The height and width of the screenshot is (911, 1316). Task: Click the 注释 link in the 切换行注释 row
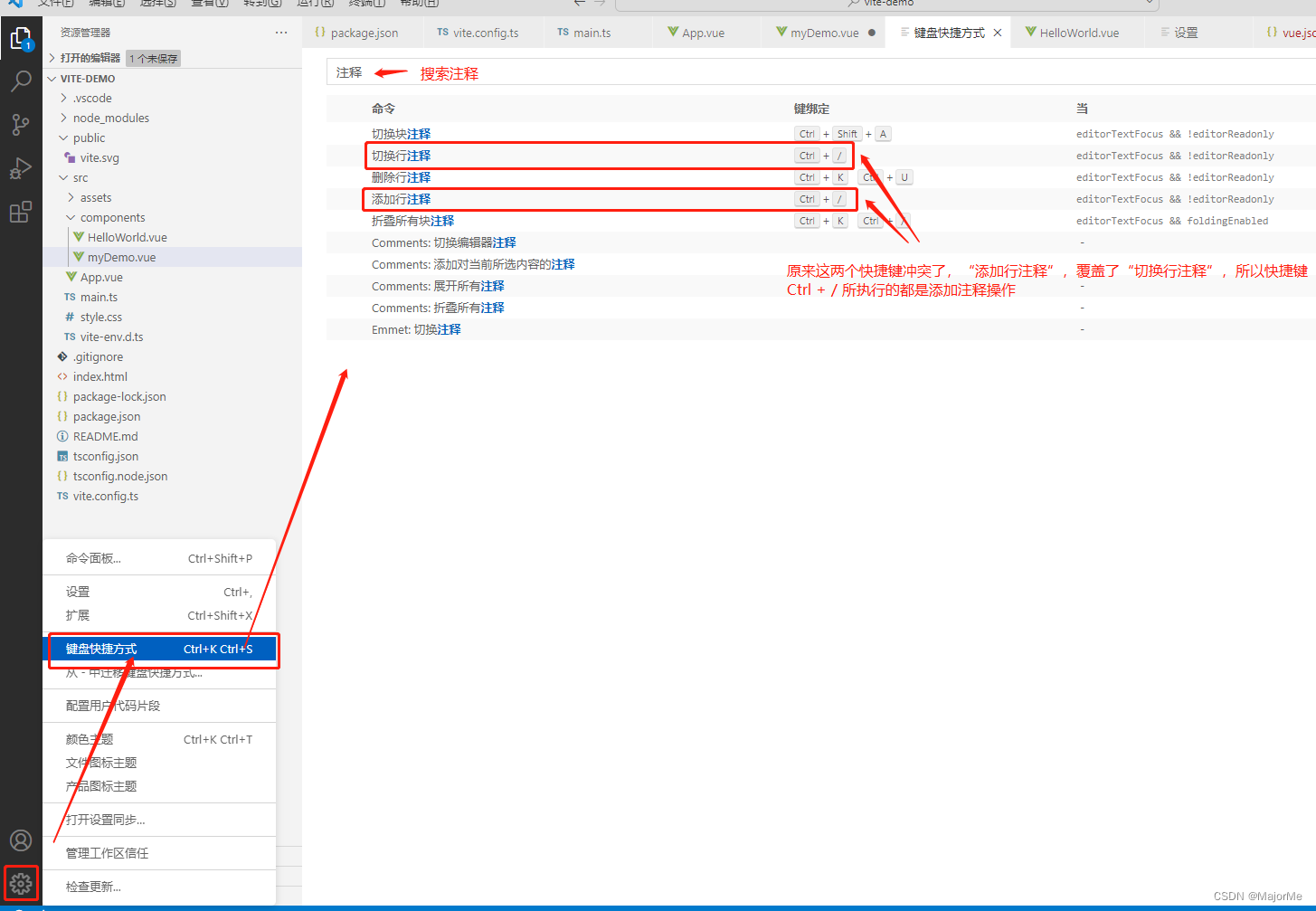pos(419,155)
